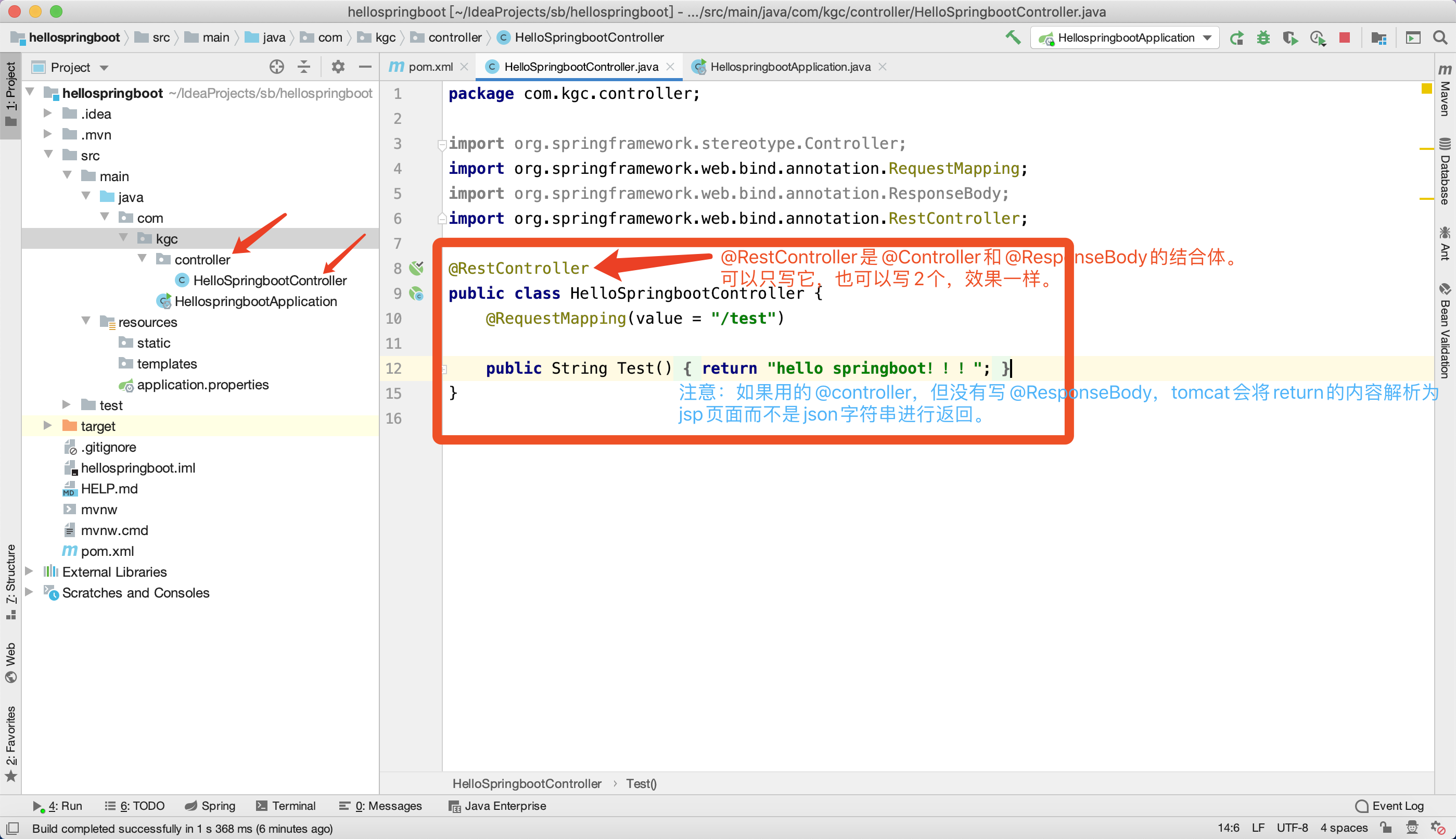Screen dimensions: 1456x839
Task: Open the Terminal tool window
Action: point(286,806)
